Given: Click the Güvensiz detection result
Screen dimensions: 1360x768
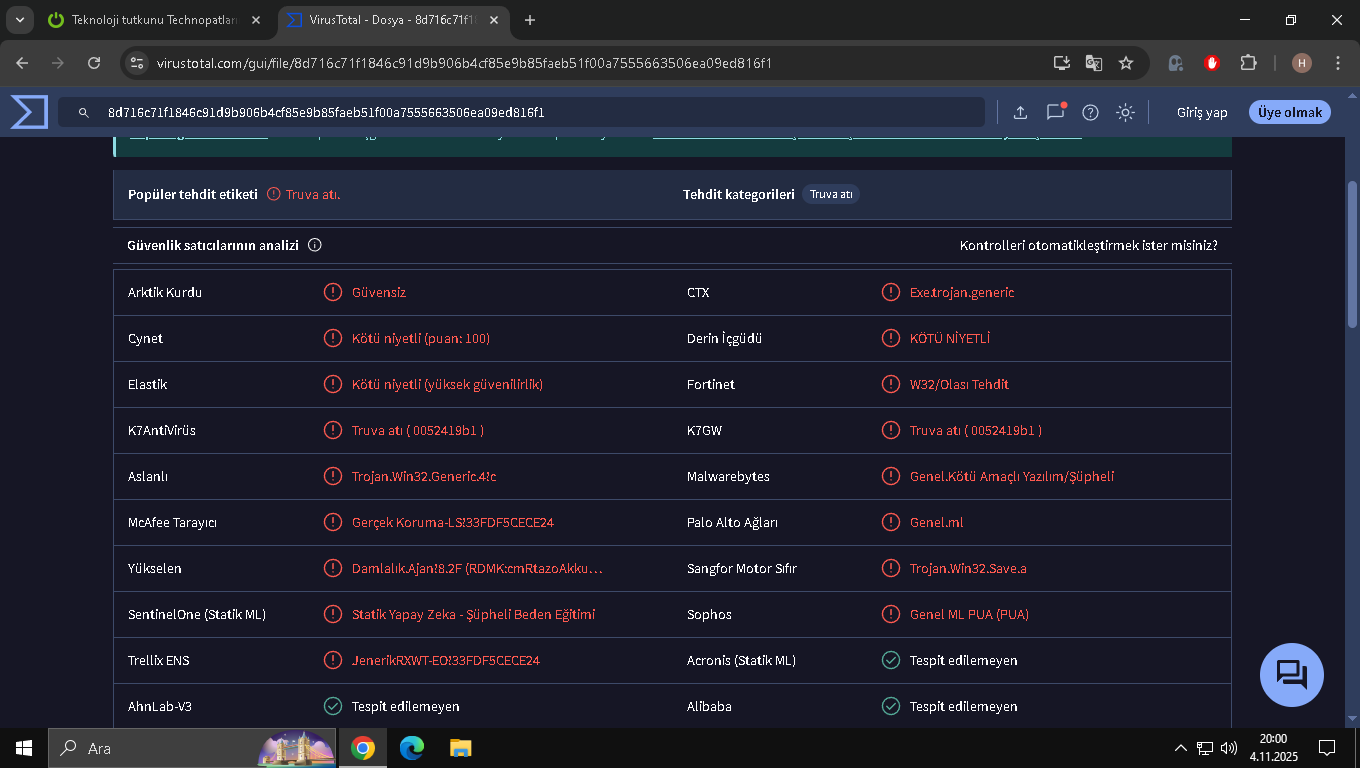Looking at the screenshot, I should [x=379, y=292].
